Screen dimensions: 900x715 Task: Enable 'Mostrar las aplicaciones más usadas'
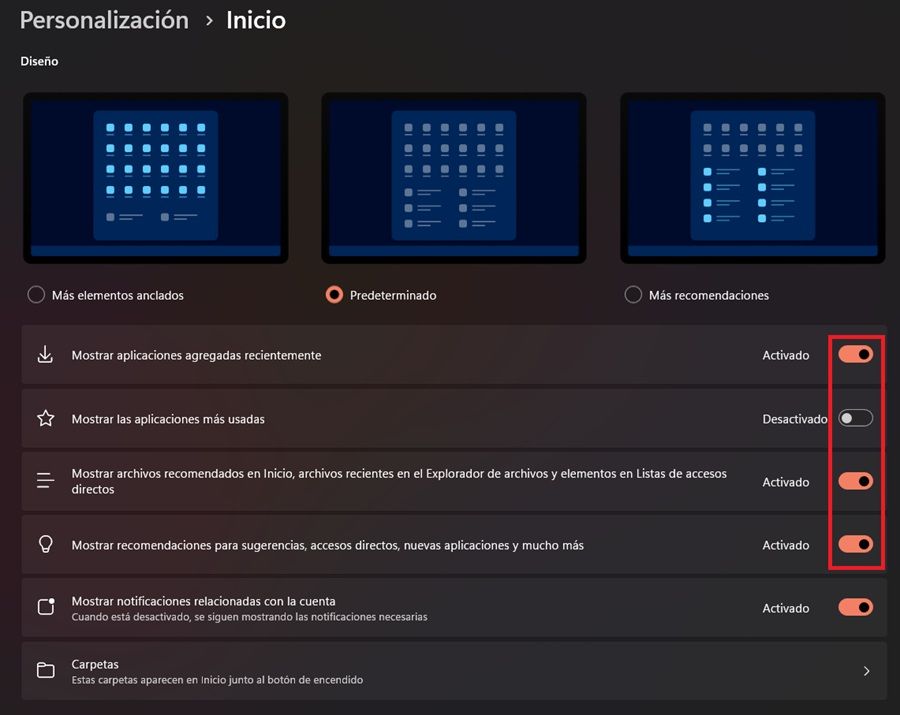coord(855,418)
